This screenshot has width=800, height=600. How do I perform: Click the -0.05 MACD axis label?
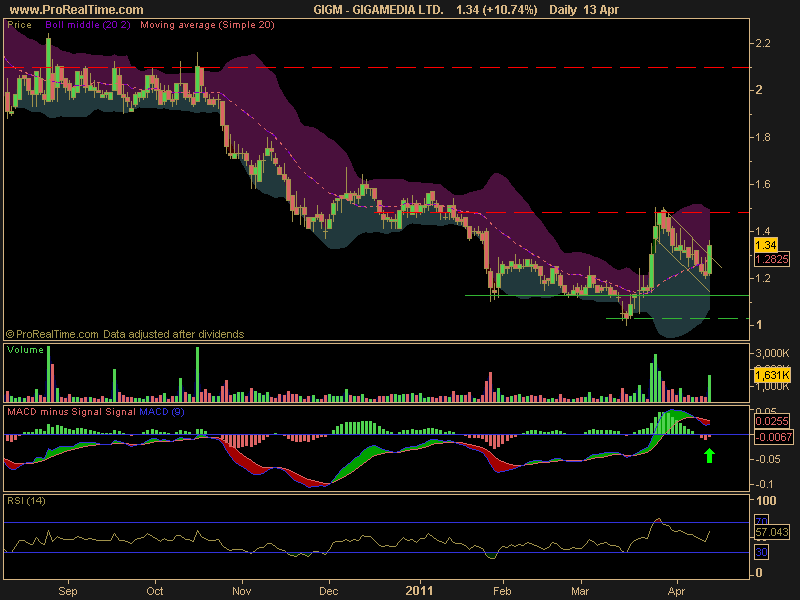tap(767, 459)
